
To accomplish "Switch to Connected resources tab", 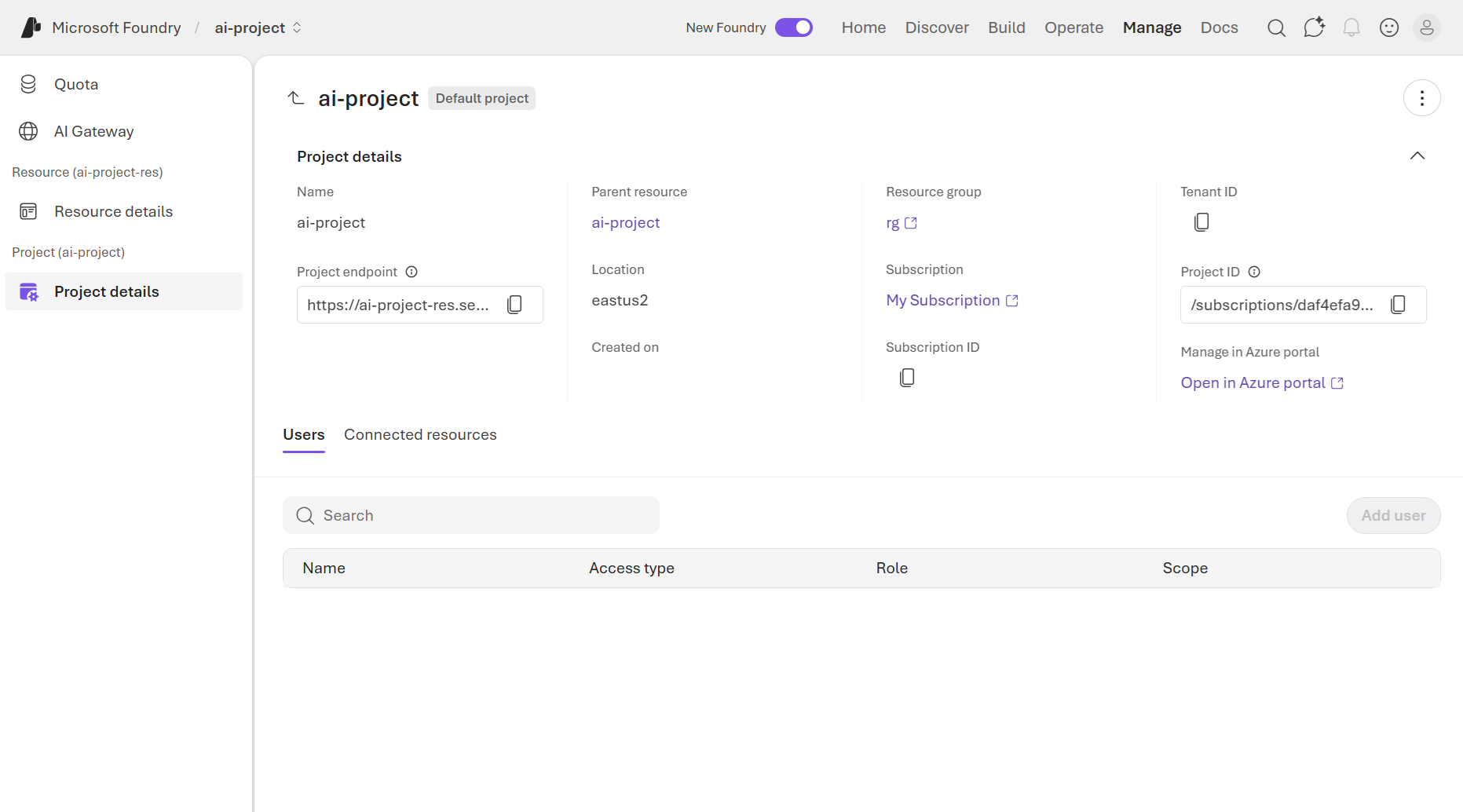I will point(420,434).
